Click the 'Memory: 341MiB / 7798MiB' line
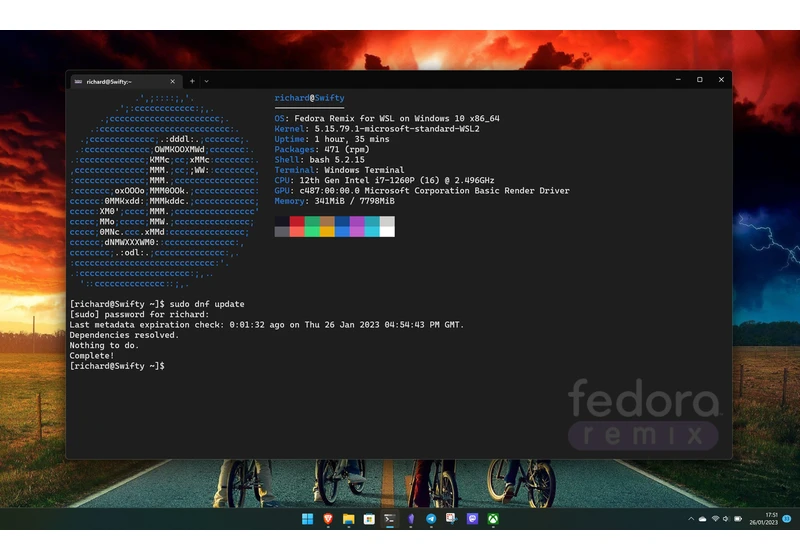 [x=334, y=201]
